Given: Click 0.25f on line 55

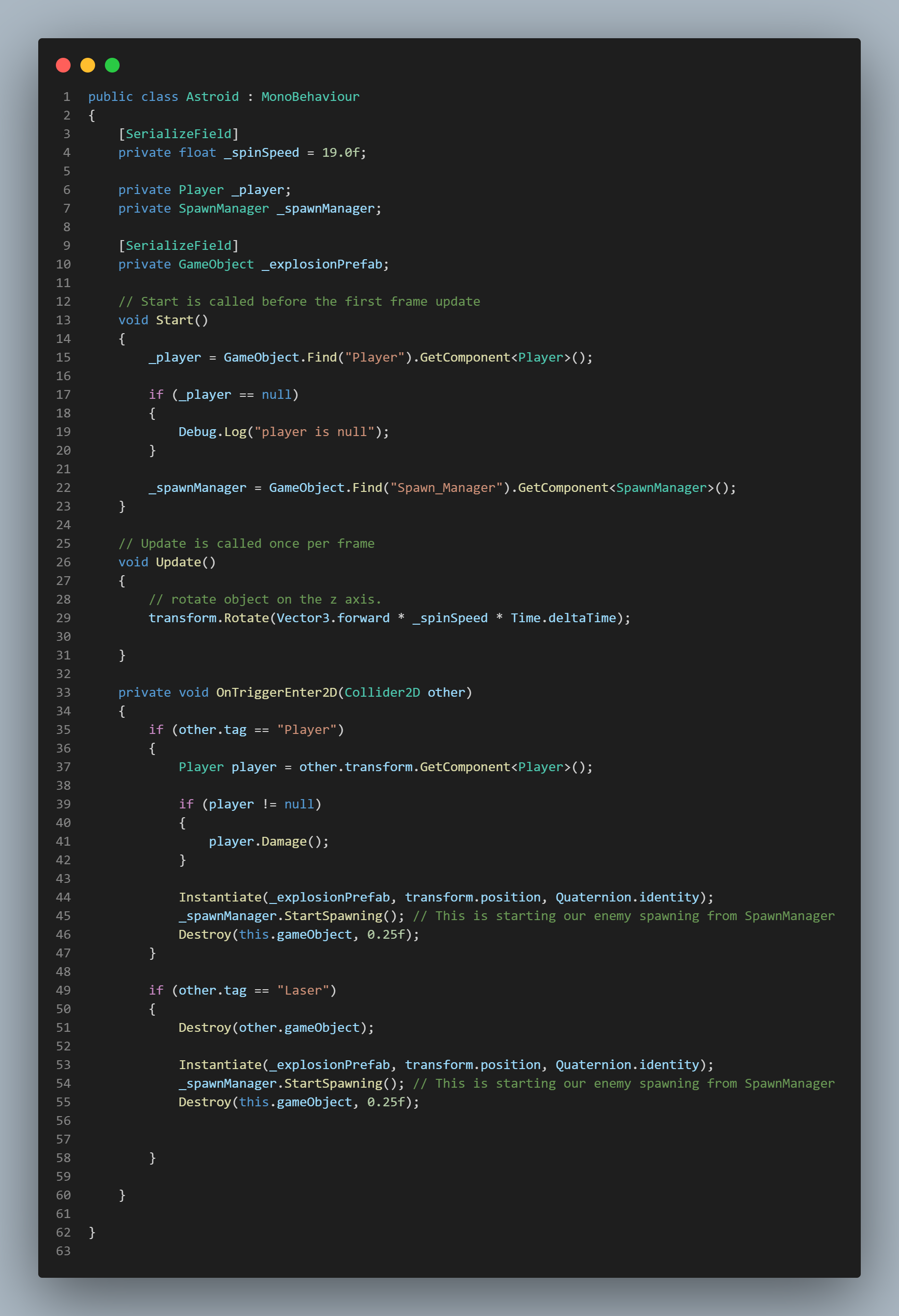Looking at the screenshot, I should (x=386, y=1102).
